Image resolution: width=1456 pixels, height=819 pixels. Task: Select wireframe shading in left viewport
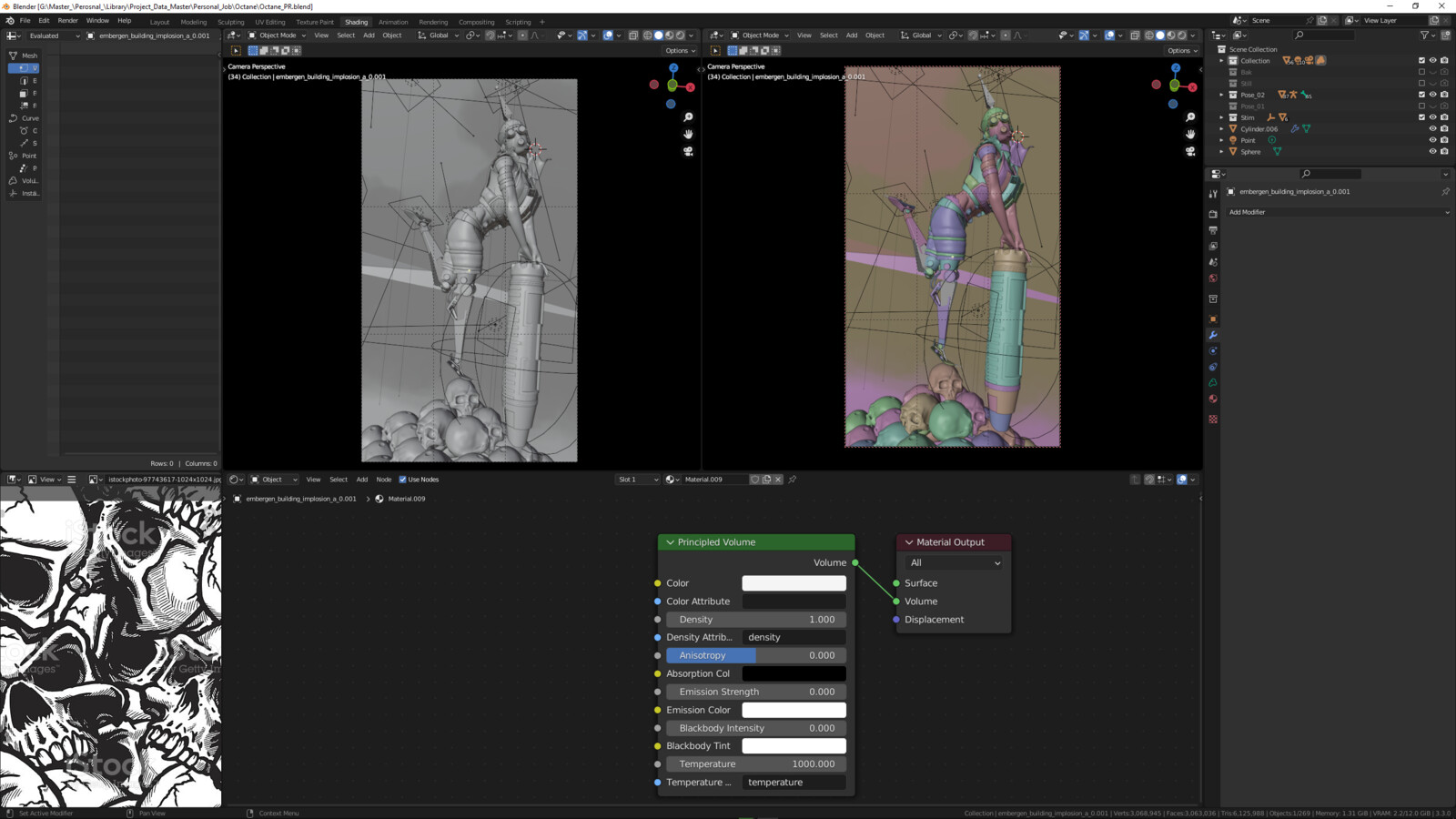coord(648,35)
